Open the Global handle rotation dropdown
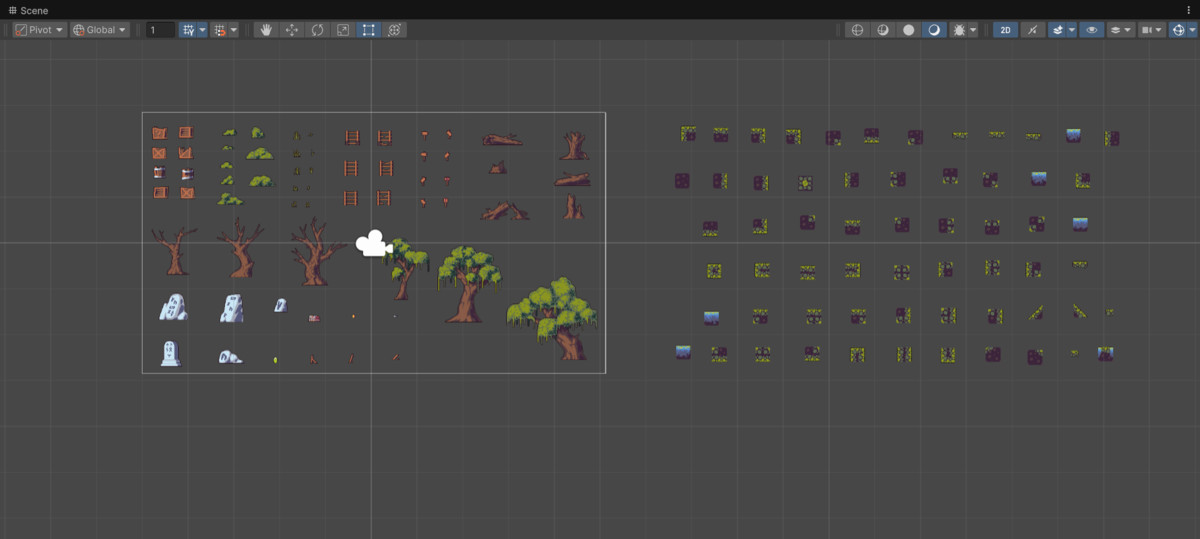Image resolution: width=1200 pixels, height=539 pixels. point(100,30)
